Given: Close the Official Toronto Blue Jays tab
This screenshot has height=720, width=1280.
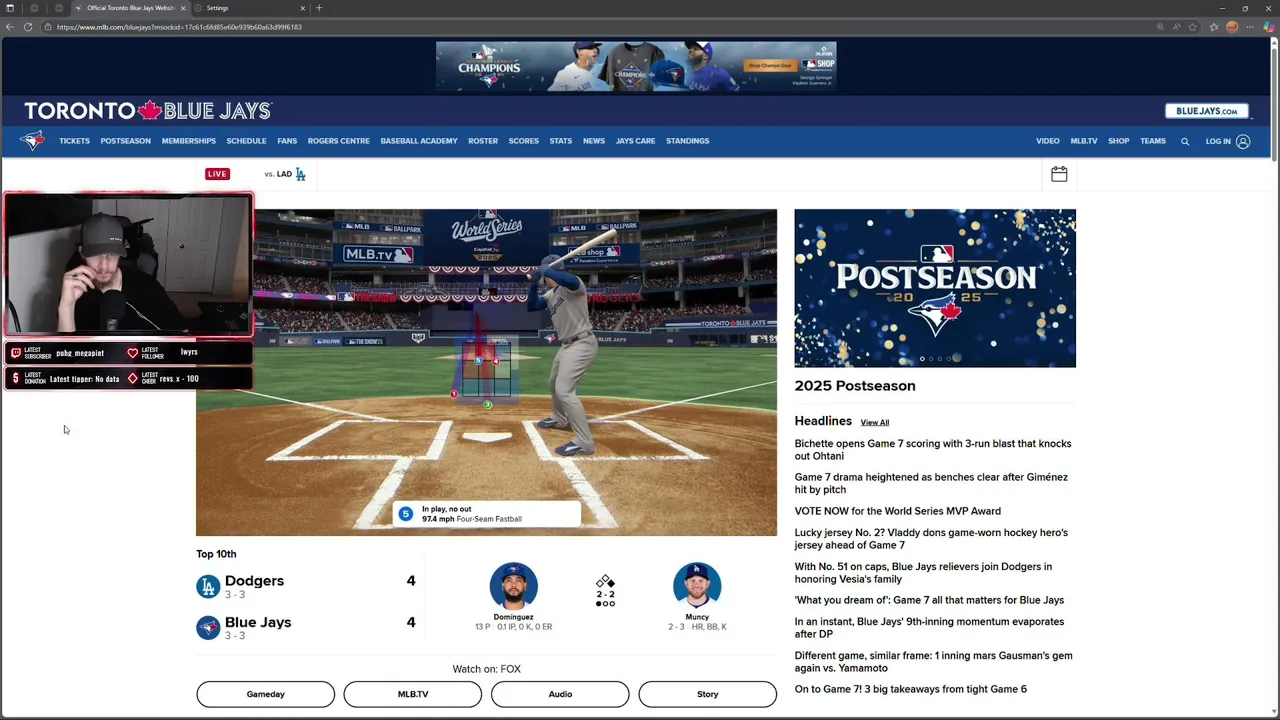Looking at the screenshot, I should 183,8.
